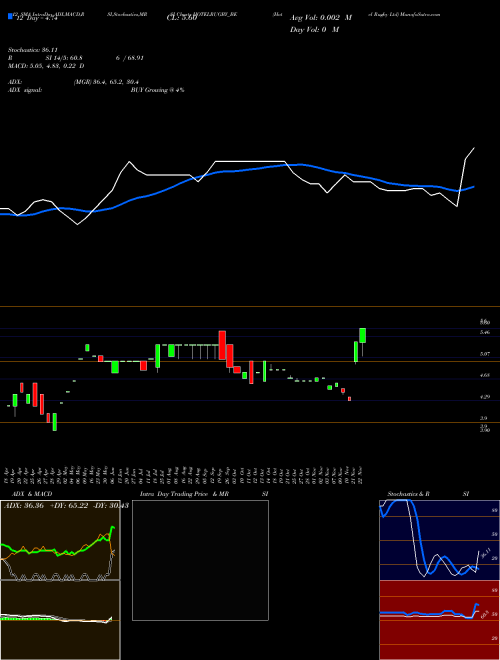The width and height of the screenshot is (500, 660).
Task: Click the 'SI 14/3: 60.8' value
Action: click(x=64, y=58)
